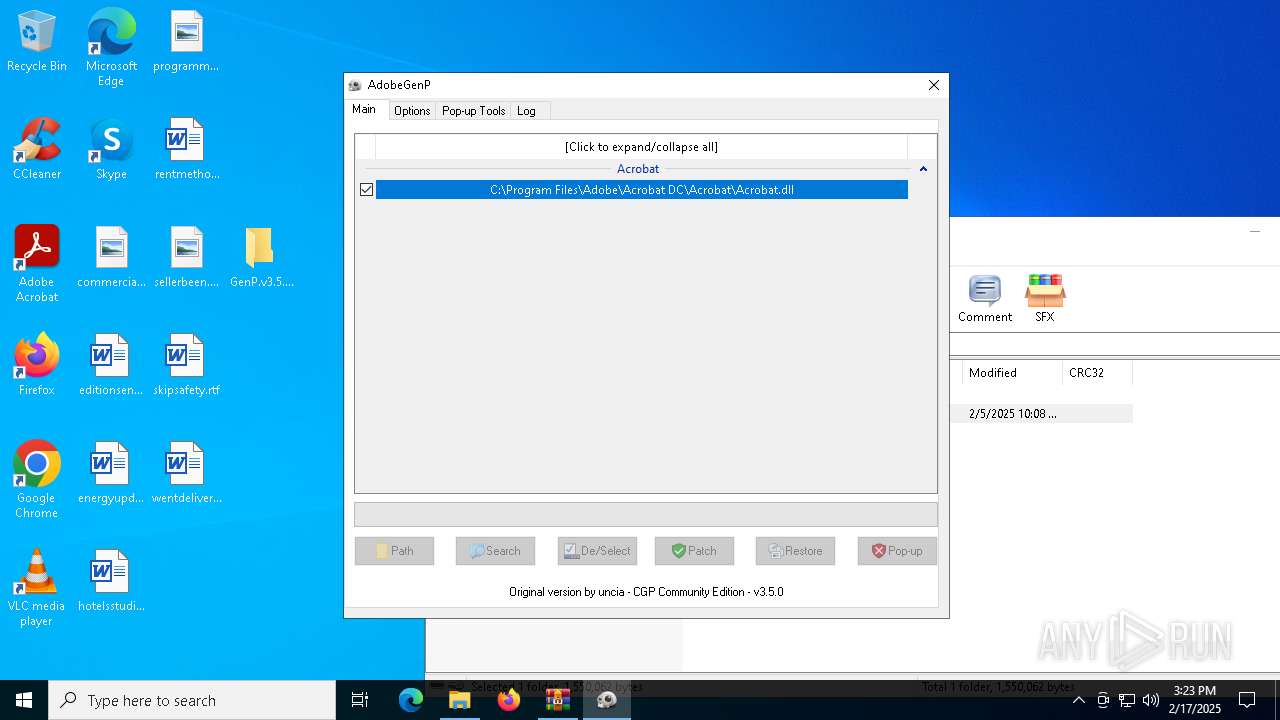Click the Acrobat group label

click(638, 169)
